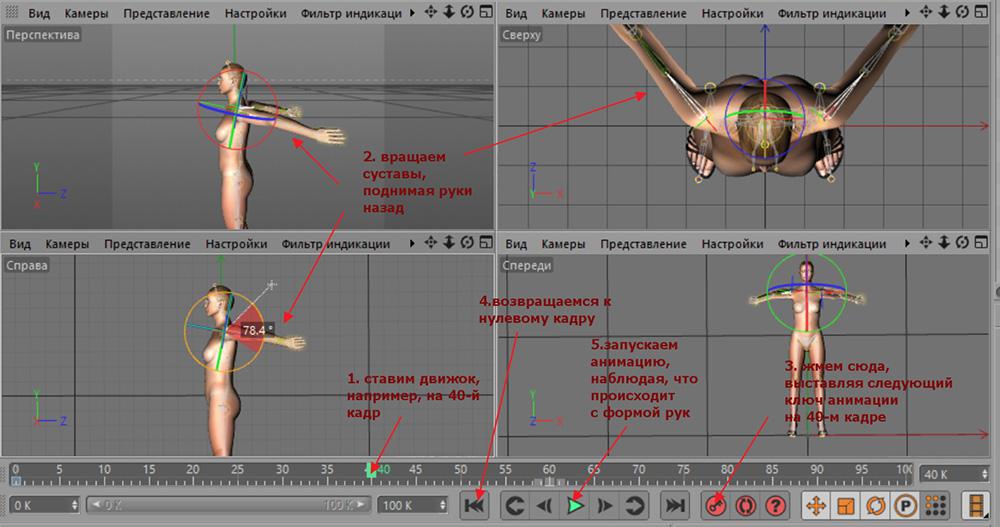Click zoom camera icon in Перспектива viewport

449,11
